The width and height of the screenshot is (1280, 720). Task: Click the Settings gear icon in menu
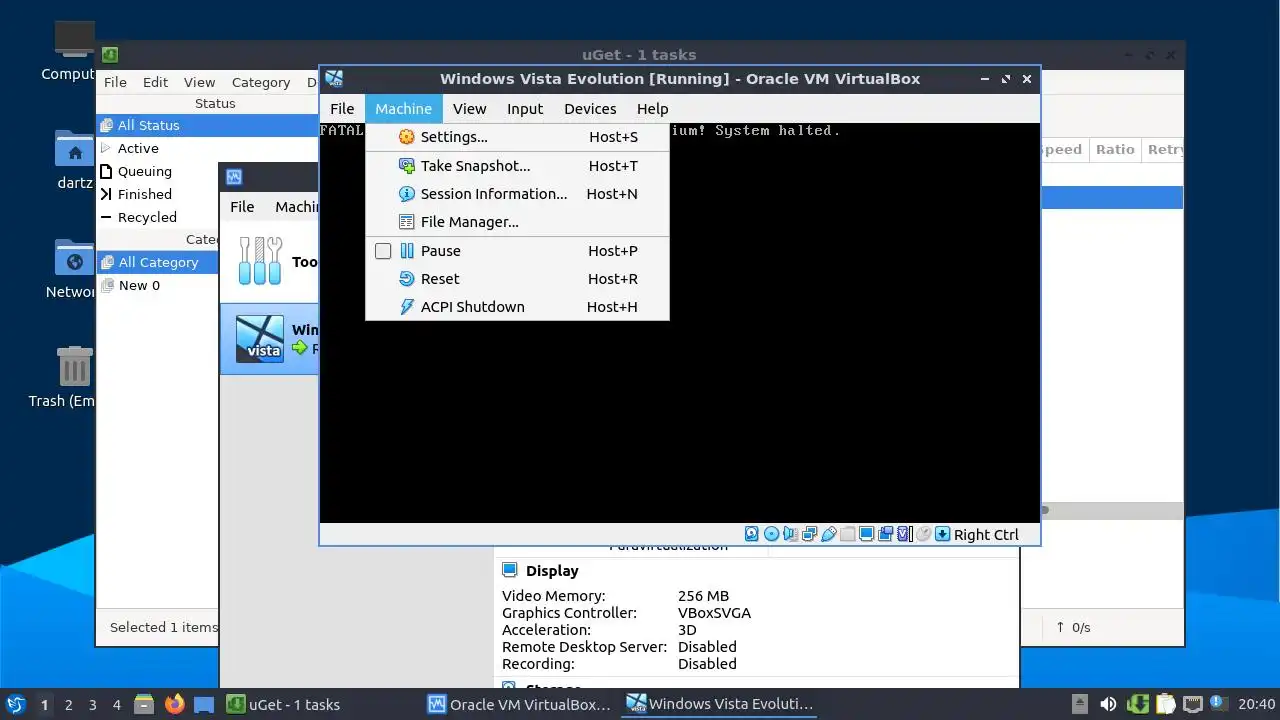click(x=407, y=137)
